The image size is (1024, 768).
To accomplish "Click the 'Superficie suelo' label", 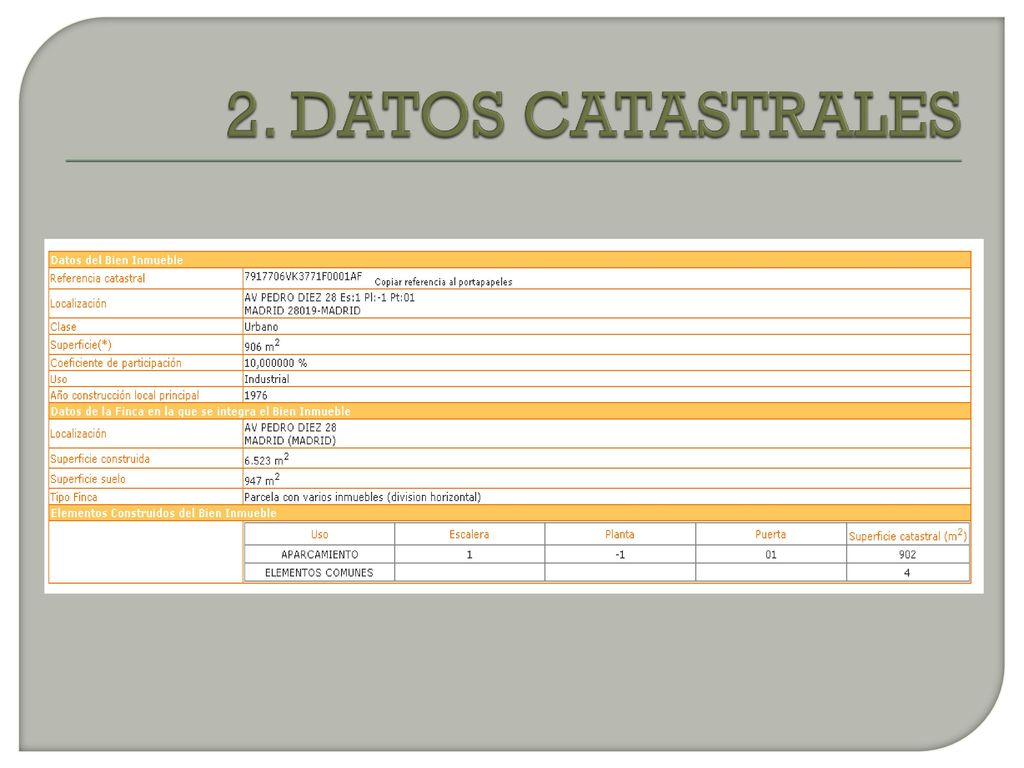I will (x=88, y=479).
